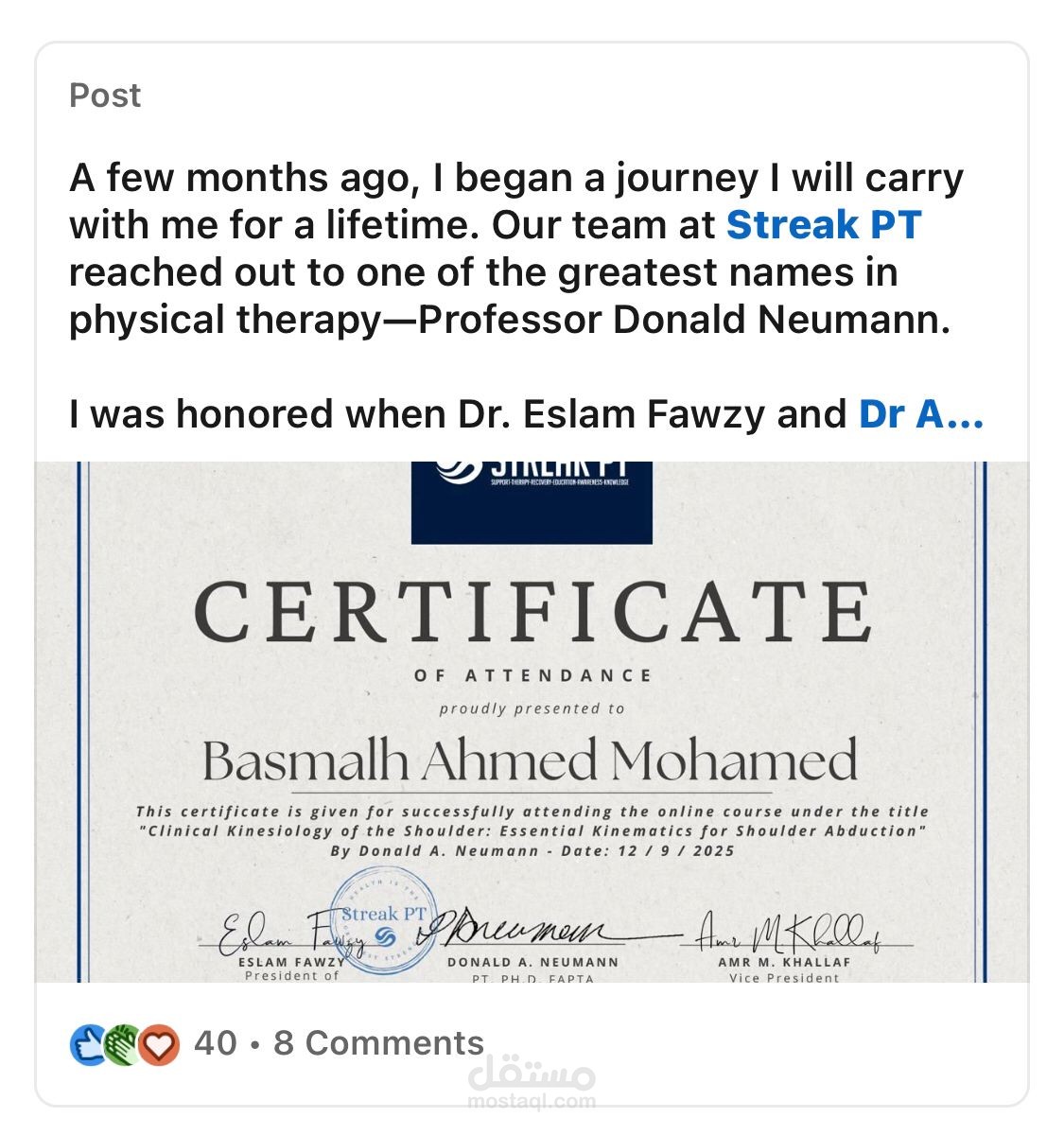
Task: Expand the post text via the ellipsis
Action: (x=965, y=416)
